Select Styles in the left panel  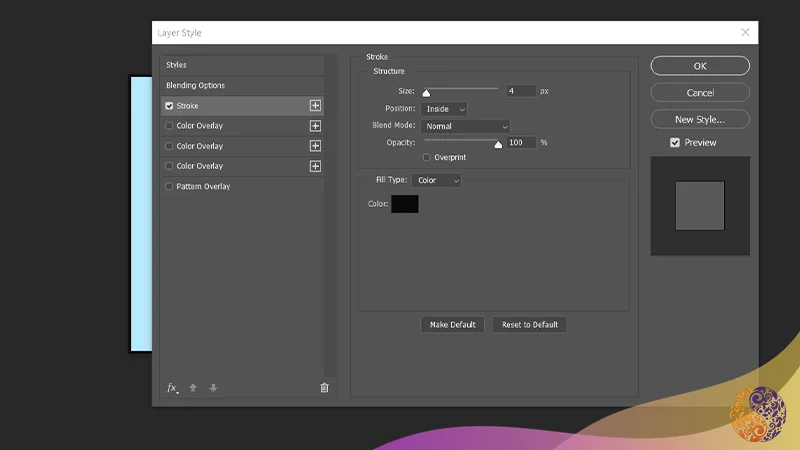coord(177,65)
